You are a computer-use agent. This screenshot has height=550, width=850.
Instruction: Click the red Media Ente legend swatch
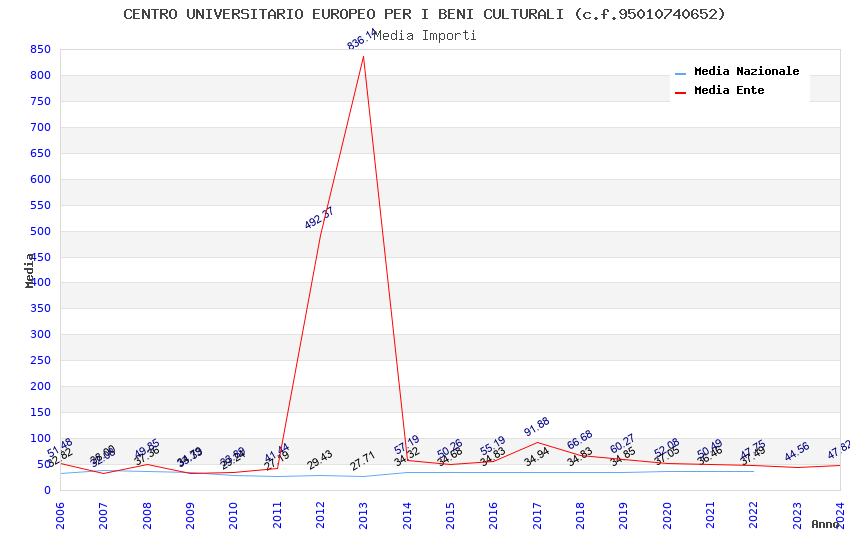click(680, 93)
